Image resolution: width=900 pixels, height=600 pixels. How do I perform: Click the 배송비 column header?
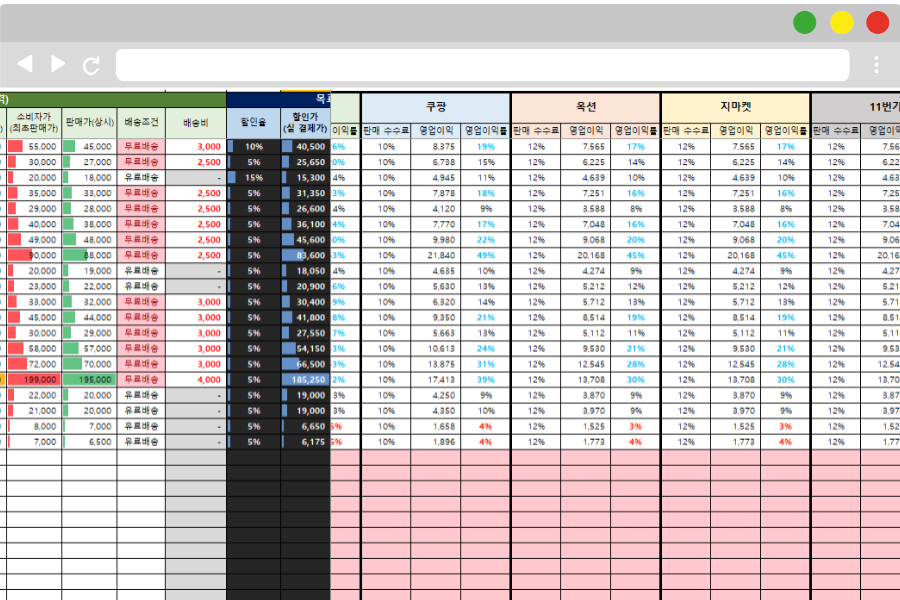click(x=196, y=123)
